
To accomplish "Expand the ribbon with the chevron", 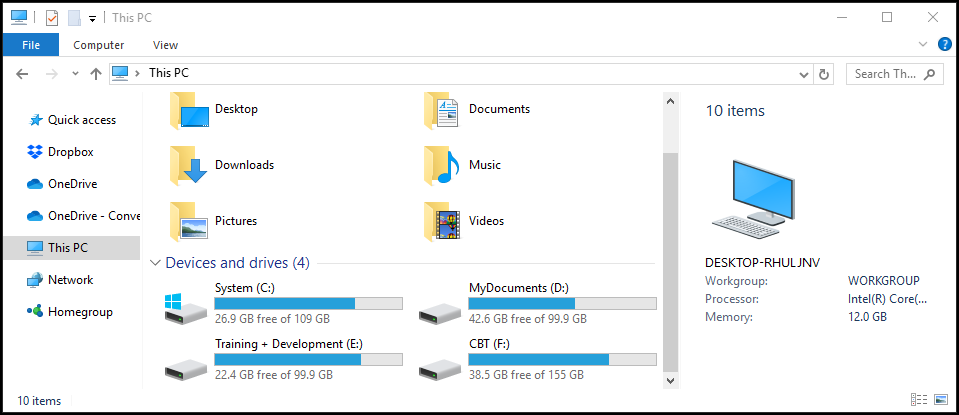I will tap(924, 45).
